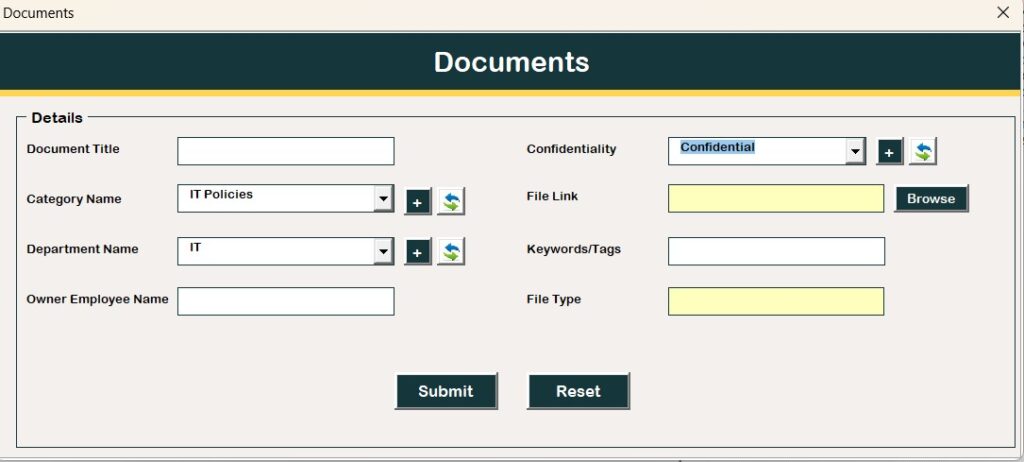This screenshot has height=462, width=1024.
Task: Select the highlighted Confidential value
Action: pyautogui.click(x=718, y=147)
